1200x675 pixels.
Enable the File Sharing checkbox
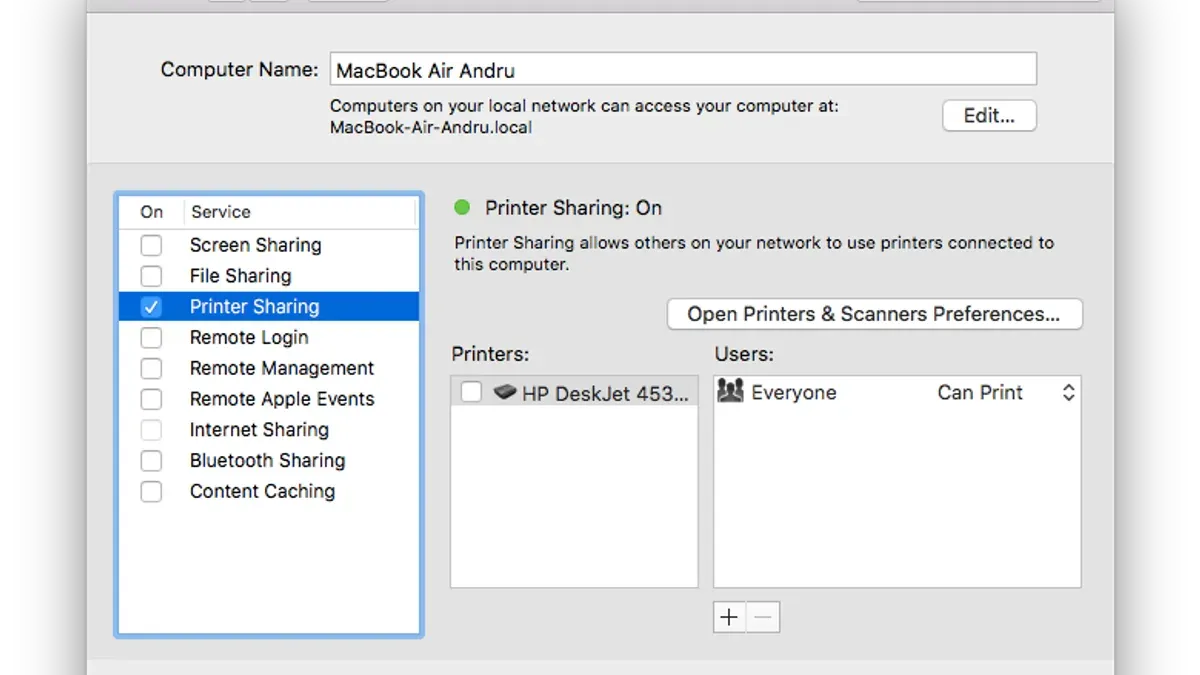pos(151,276)
